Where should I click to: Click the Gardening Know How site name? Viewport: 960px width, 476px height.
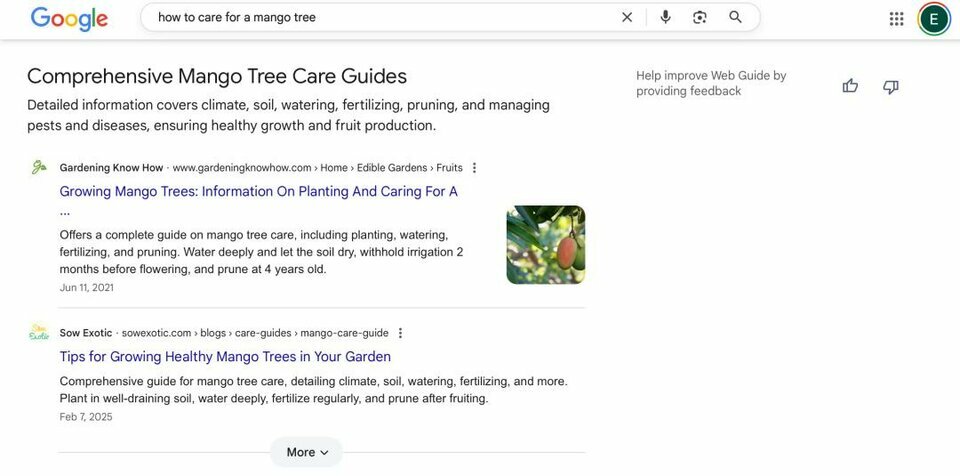(x=111, y=168)
